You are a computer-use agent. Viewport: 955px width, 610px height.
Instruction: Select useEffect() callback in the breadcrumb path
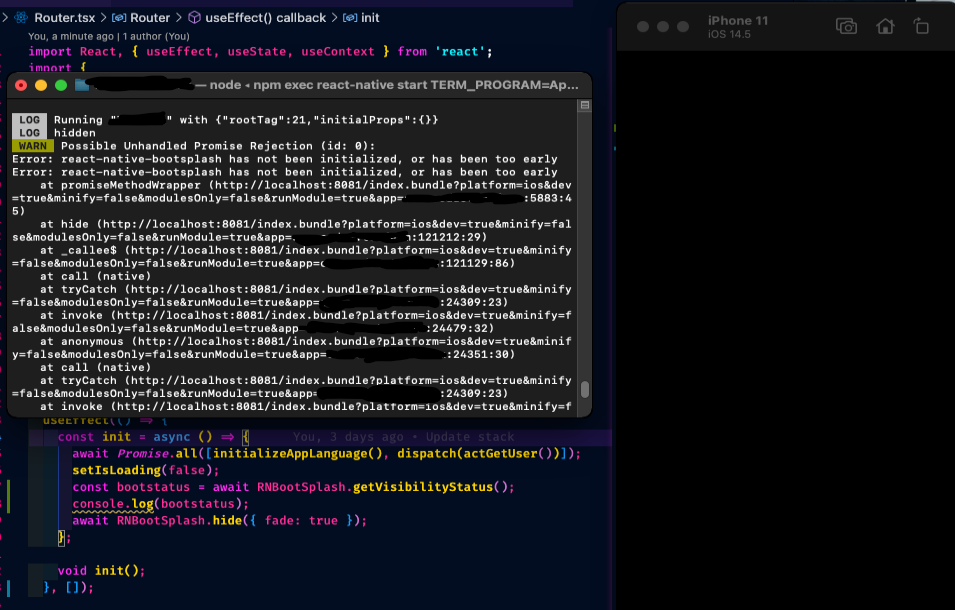[265, 18]
